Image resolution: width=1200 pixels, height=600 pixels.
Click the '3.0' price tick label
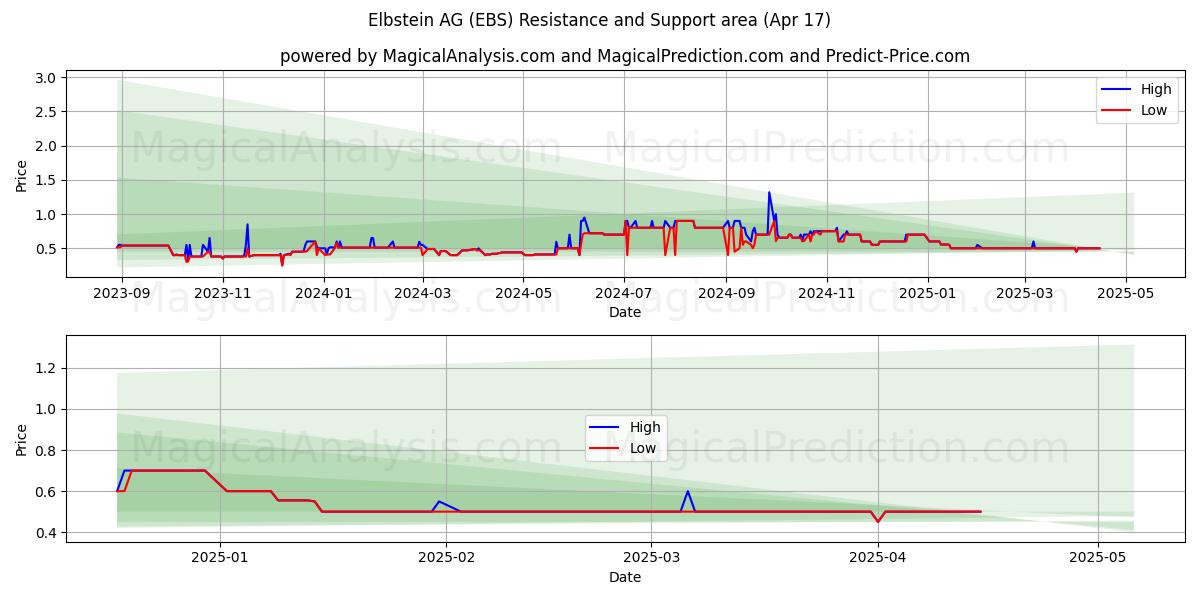coord(48,78)
